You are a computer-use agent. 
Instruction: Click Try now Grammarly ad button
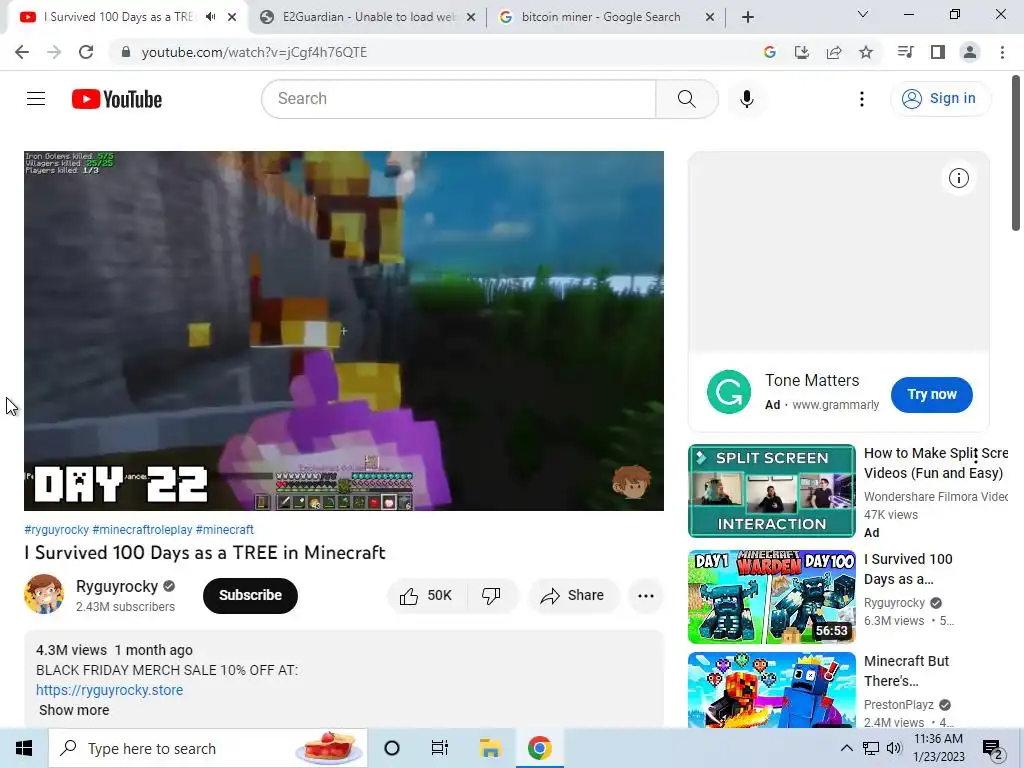(x=931, y=394)
